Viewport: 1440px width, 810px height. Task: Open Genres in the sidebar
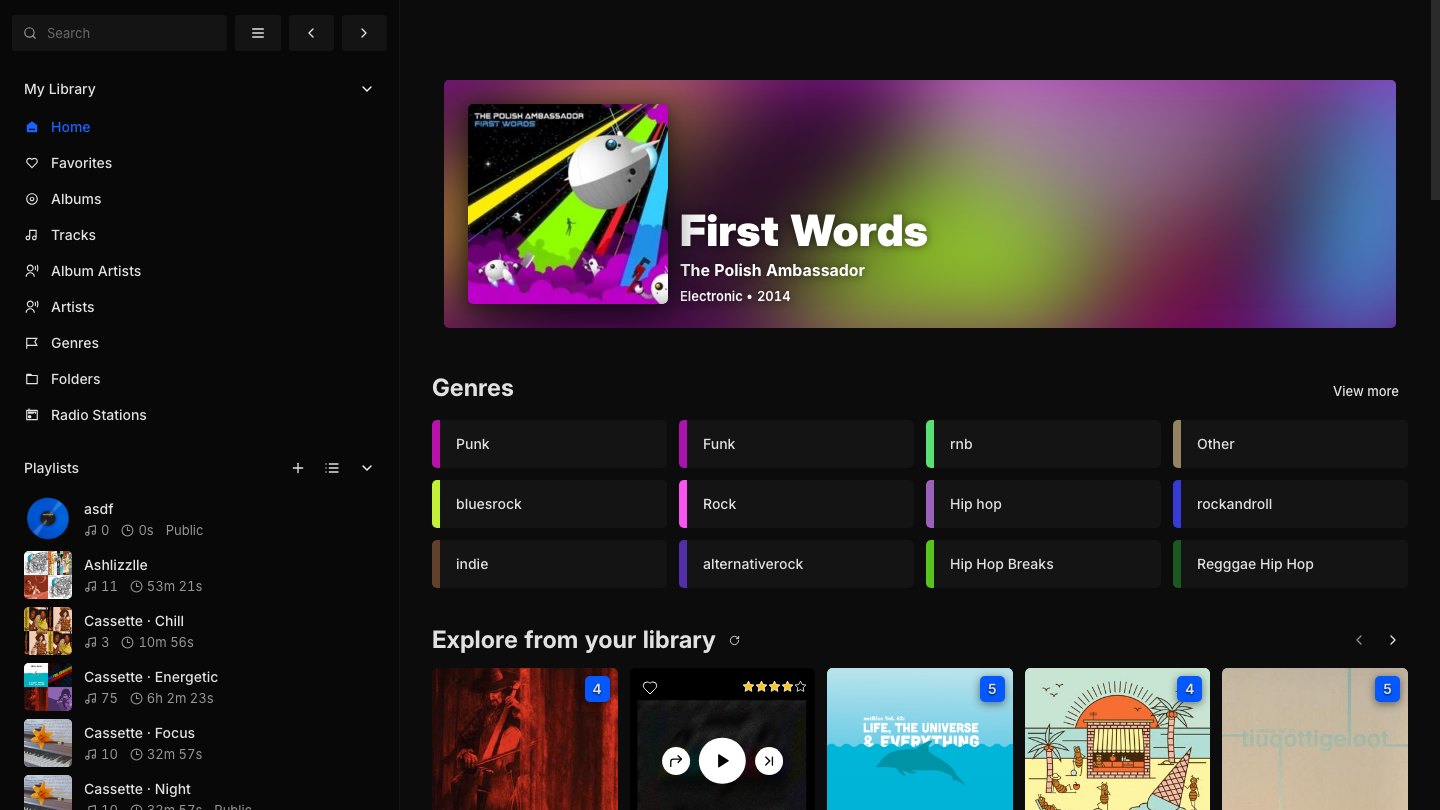pyautogui.click(x=200, y=343)
